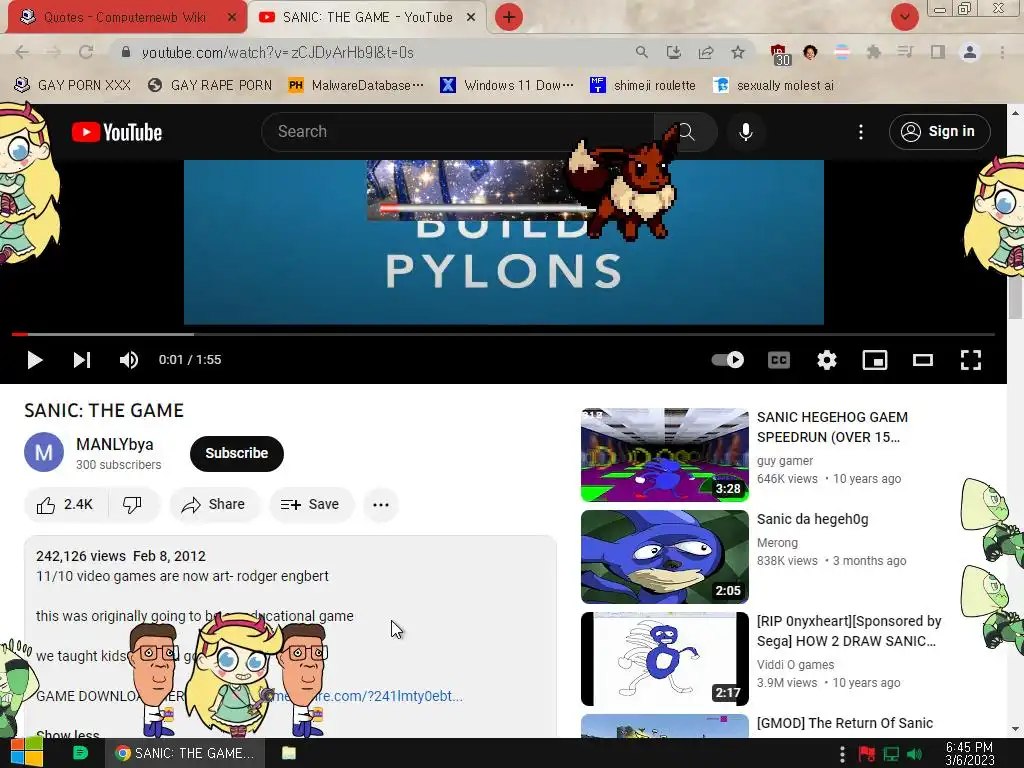Viewport: 1024px width, 768px height.
Task: Click the share page icon in the address bar
Action: click(x=705, y=52)
